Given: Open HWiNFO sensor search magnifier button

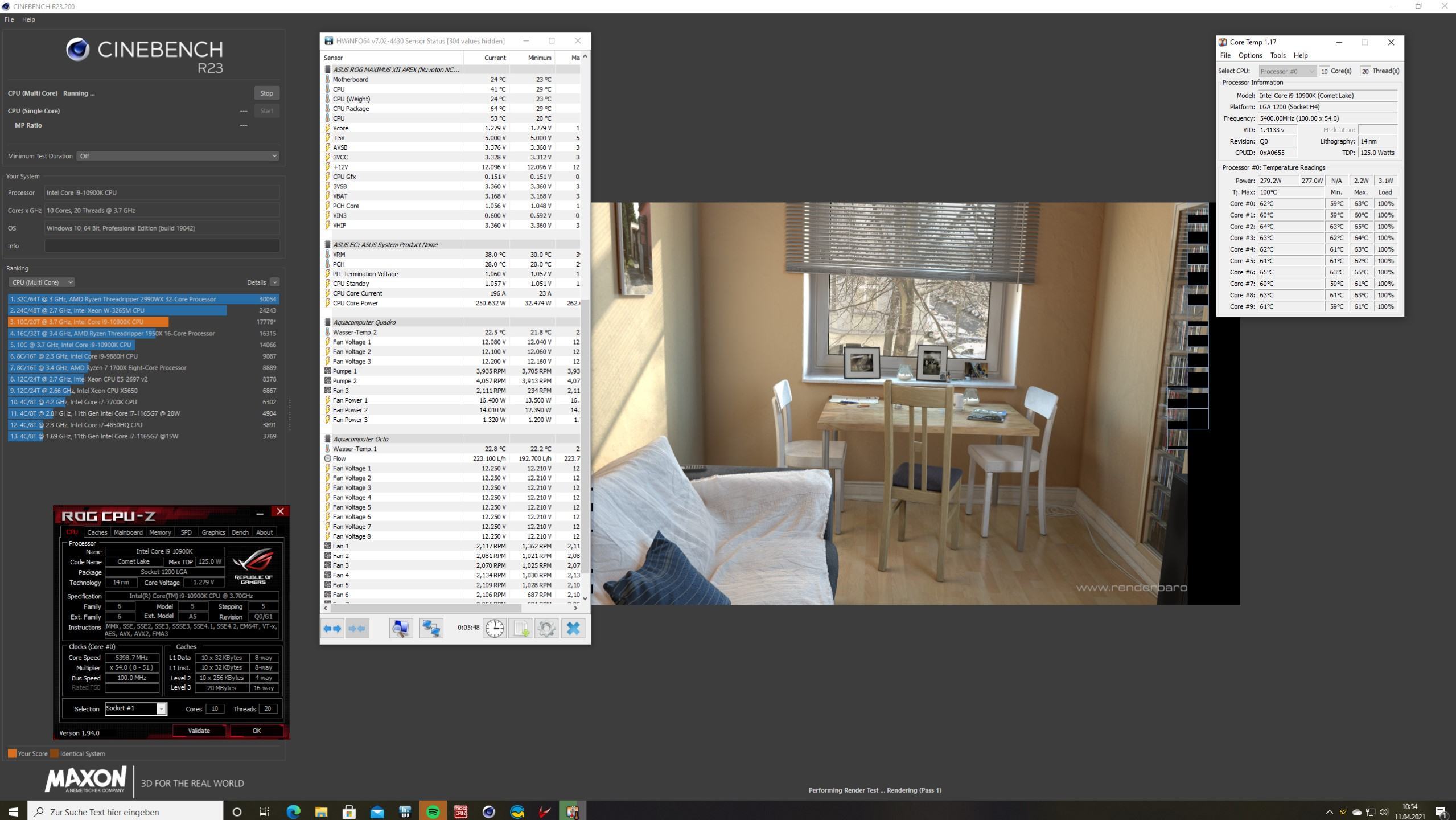Looking at the screenshot, I should coord(401,629).
